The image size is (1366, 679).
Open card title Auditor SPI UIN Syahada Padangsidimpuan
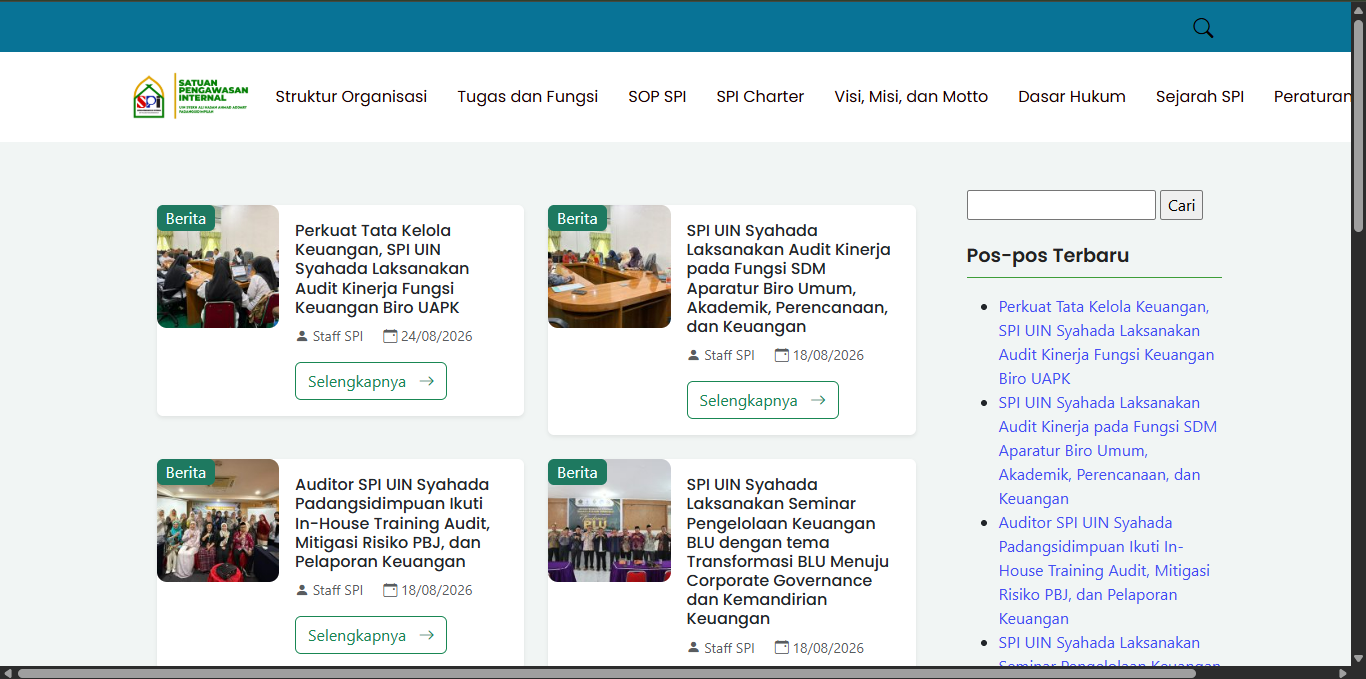[x=392, y=523]
